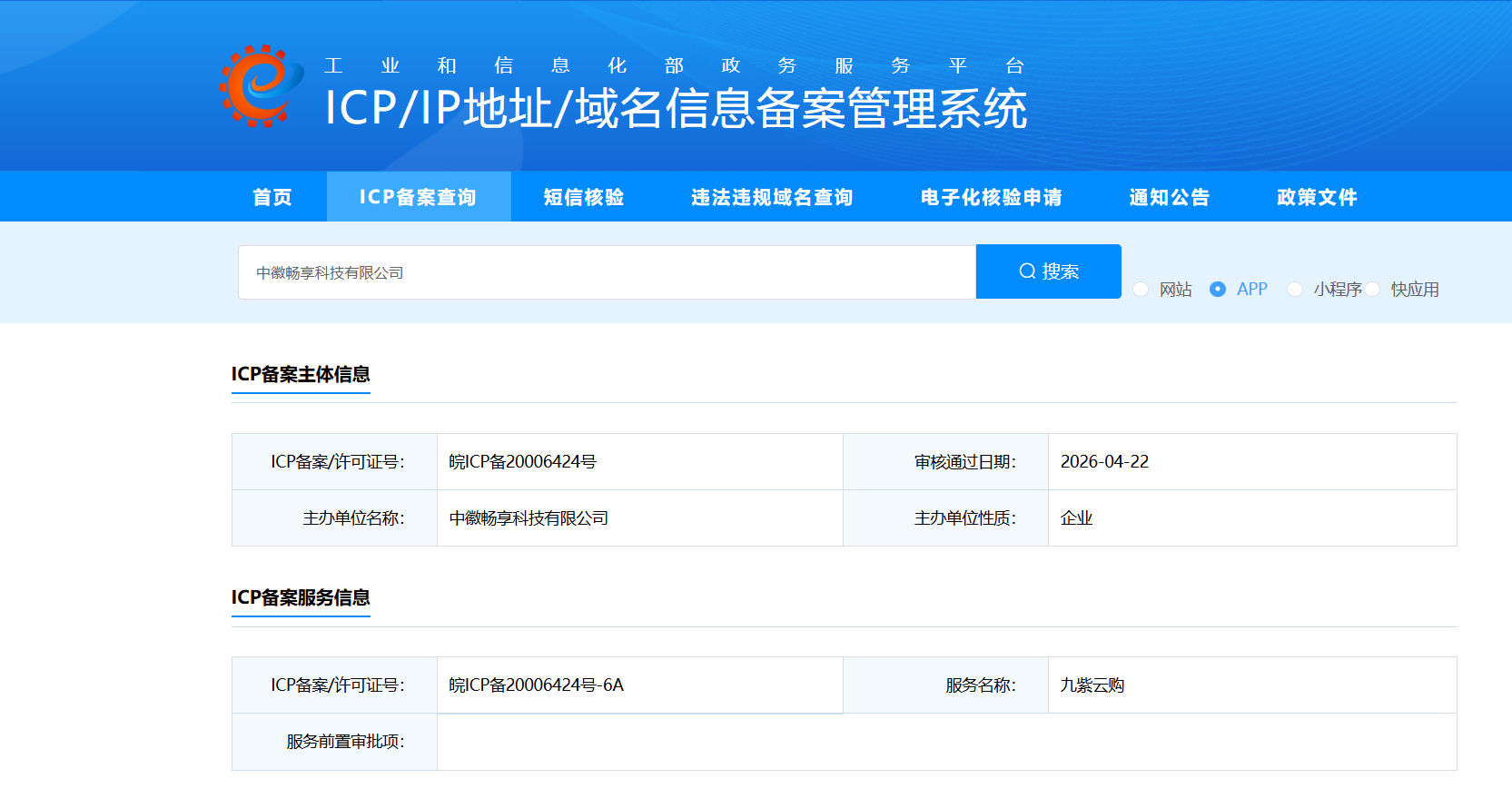Click the value 企业
Image resolution: width=1512 pixels, height=808 pixels.
[x=1076, y=518]
